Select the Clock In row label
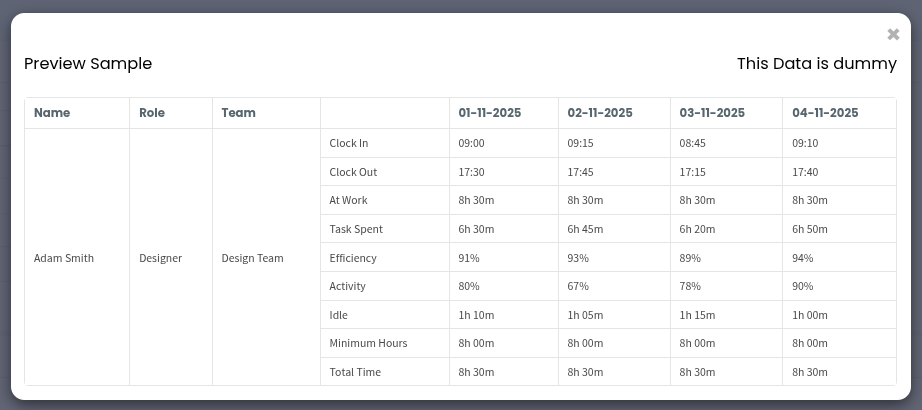 [349, 144]
